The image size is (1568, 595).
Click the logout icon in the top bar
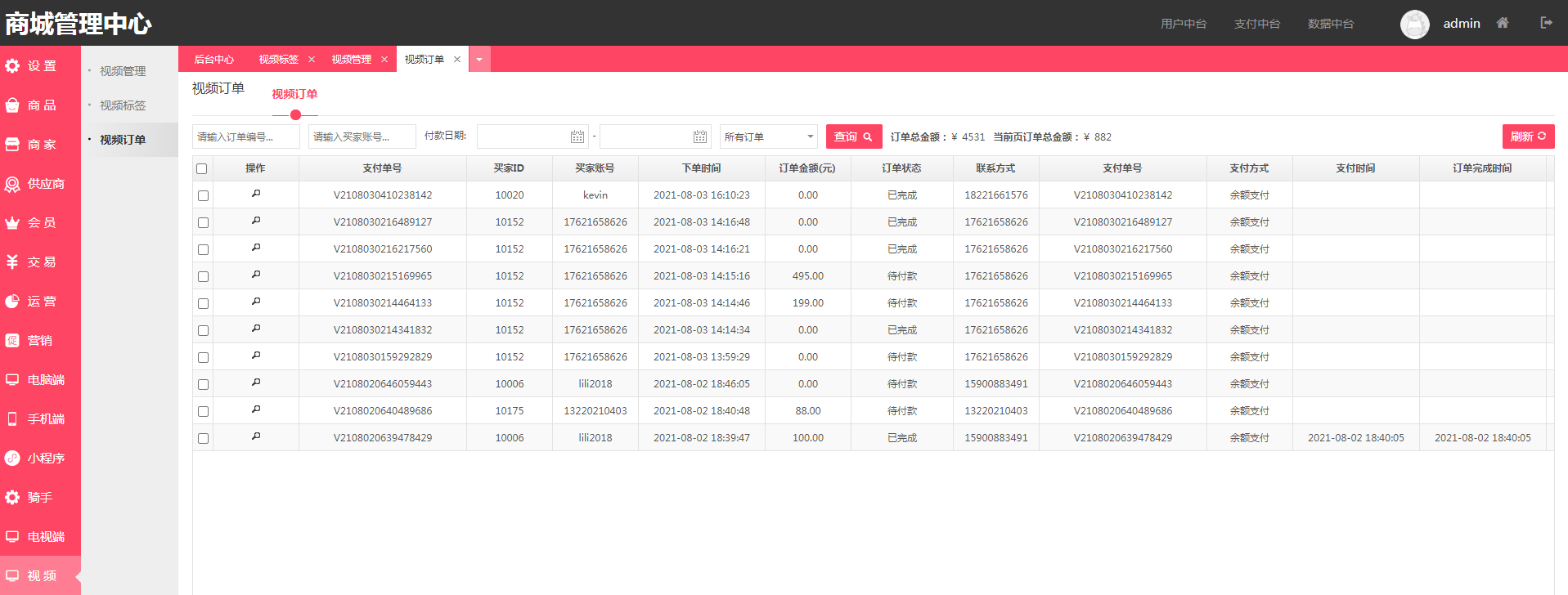click(x=1546, y=23)
